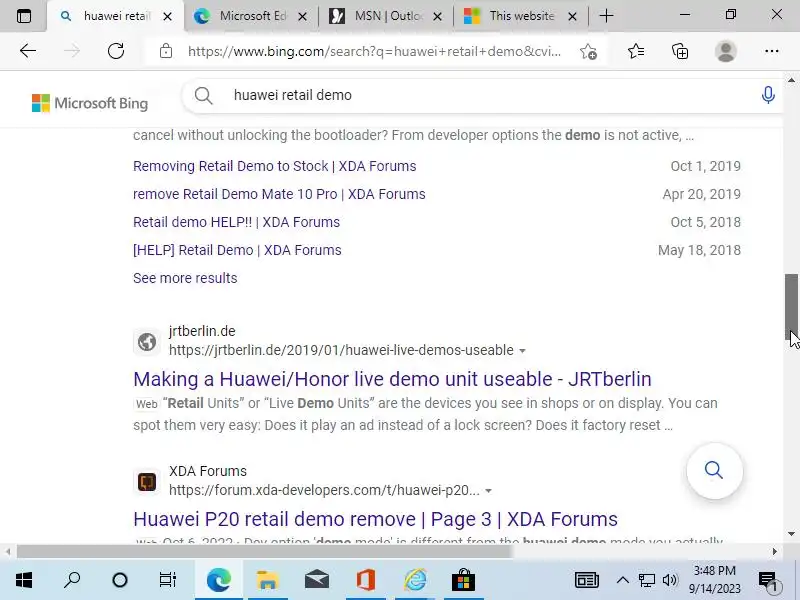
Task: Click scroll down arrow on vertical scrollbar
Action: (791, 534)
